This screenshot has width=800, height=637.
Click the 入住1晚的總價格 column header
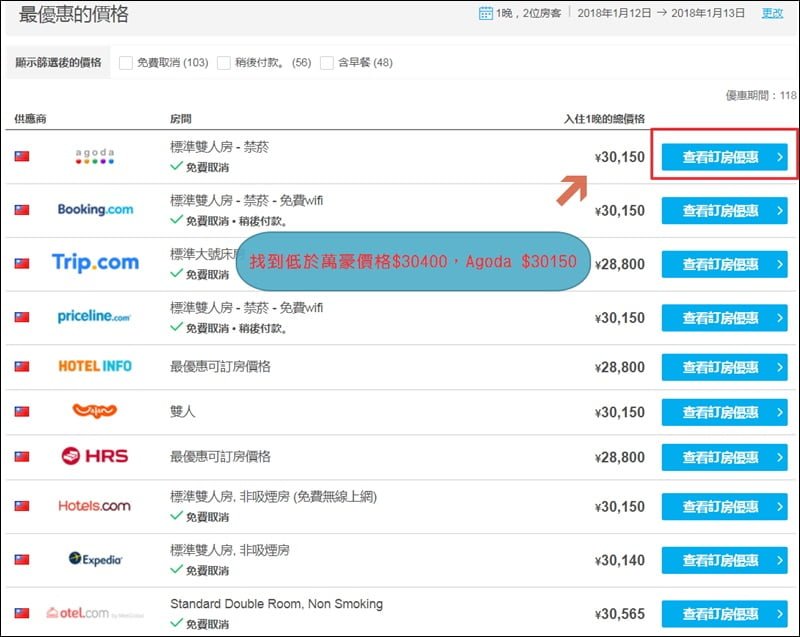coord(604,119)
